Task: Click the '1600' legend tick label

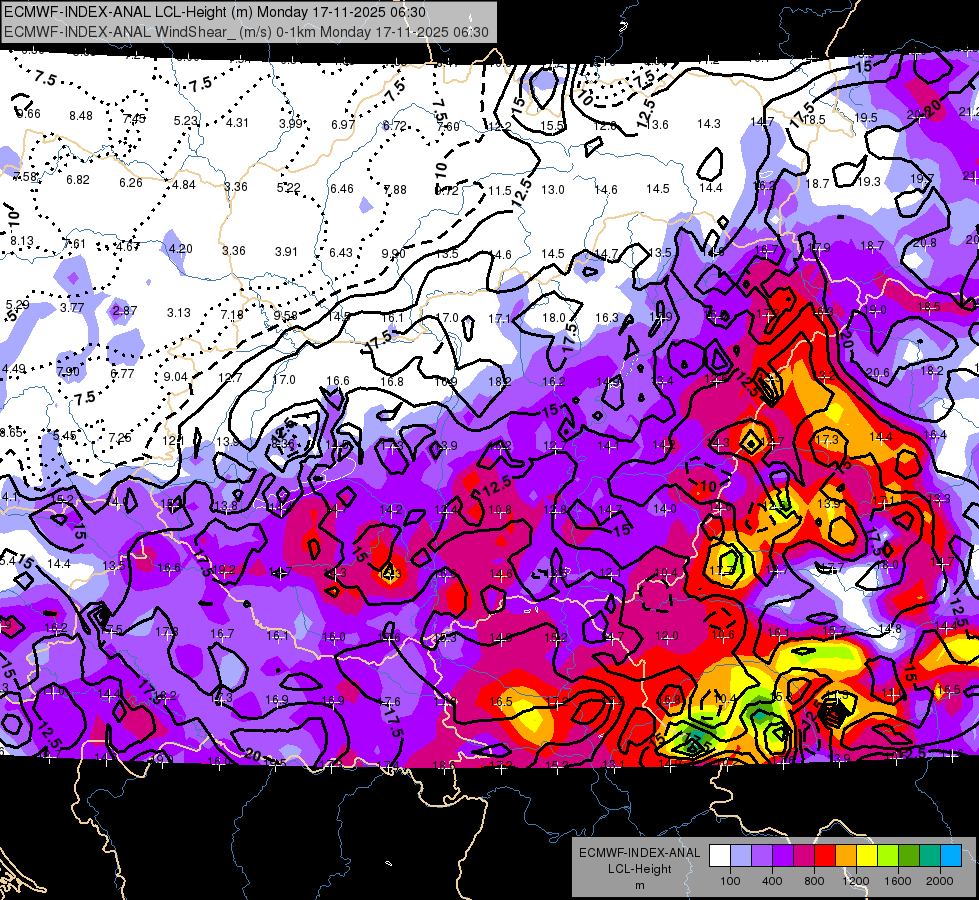Action: tap(898, 881)
